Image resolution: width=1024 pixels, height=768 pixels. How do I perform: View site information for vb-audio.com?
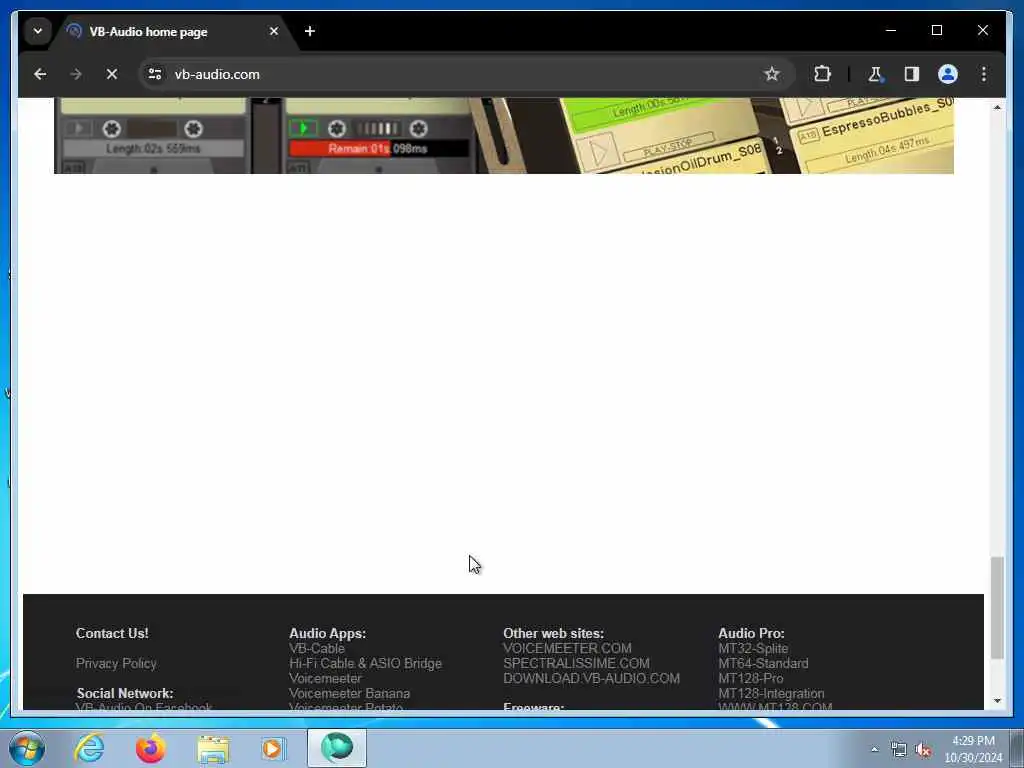155,74
